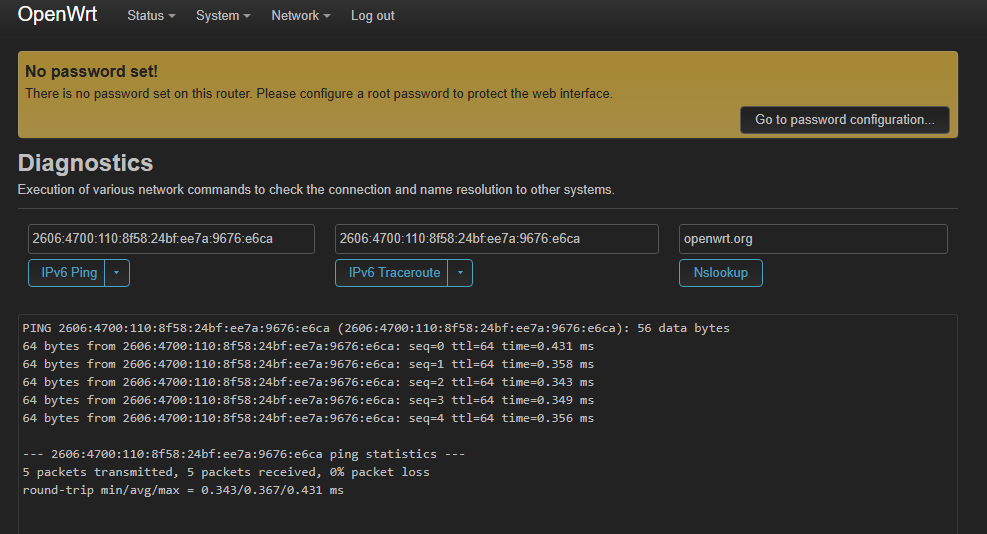Click the Log out link
The height and width of the screenshot is (534, 987).
pyautogui.click(x=373, y=16)
